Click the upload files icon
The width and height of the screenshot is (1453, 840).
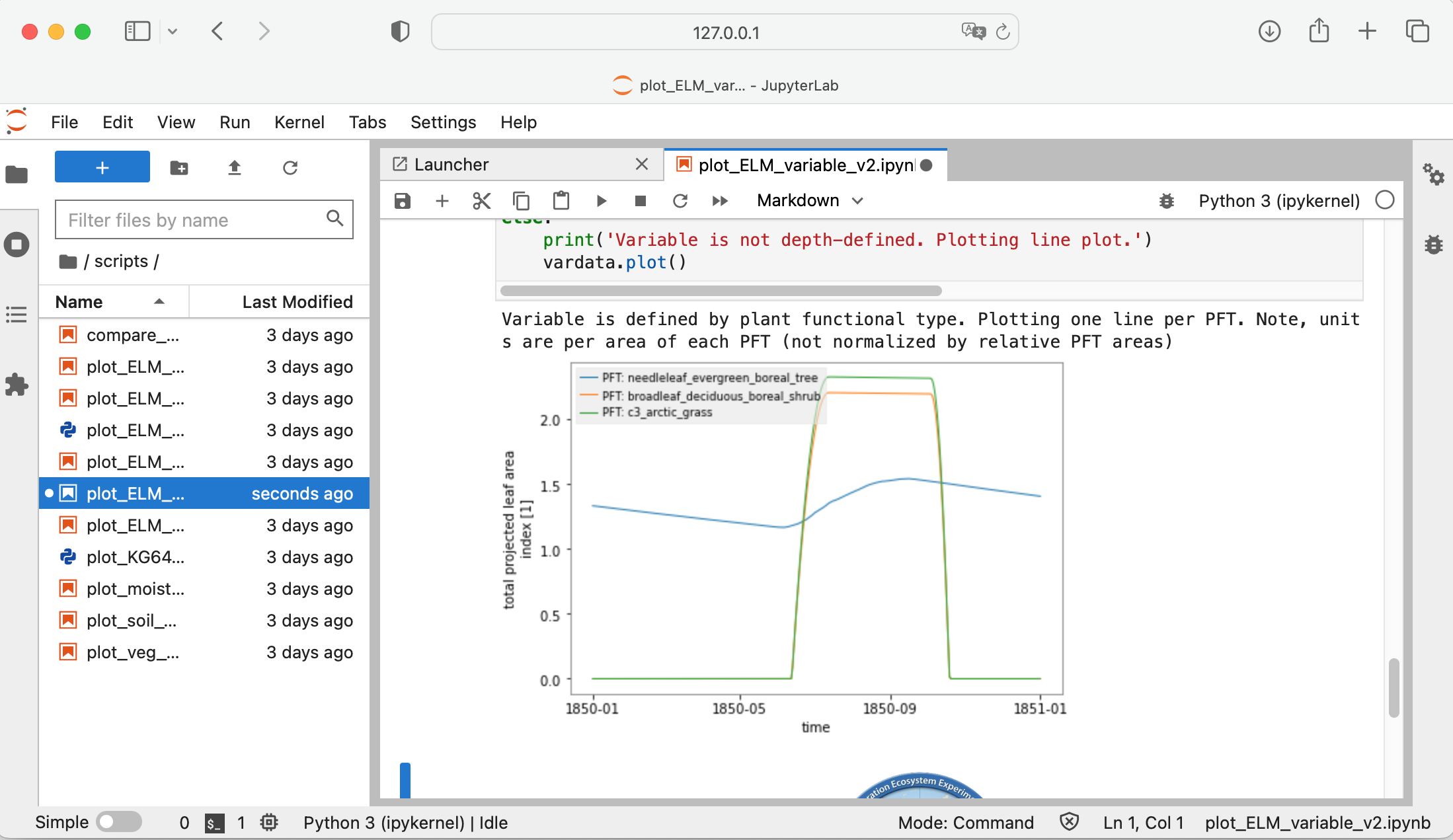(x=234, y=168)
